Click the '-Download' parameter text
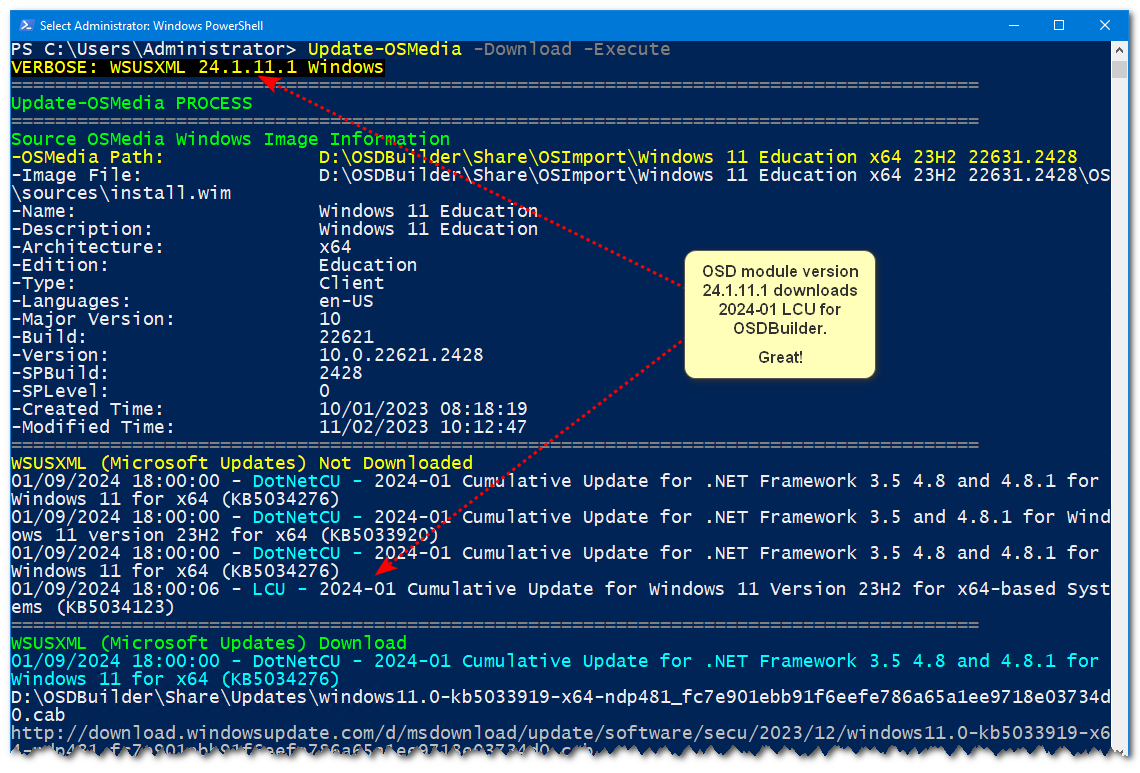Screen dimensions: 1140x773 tap(523, 49)
